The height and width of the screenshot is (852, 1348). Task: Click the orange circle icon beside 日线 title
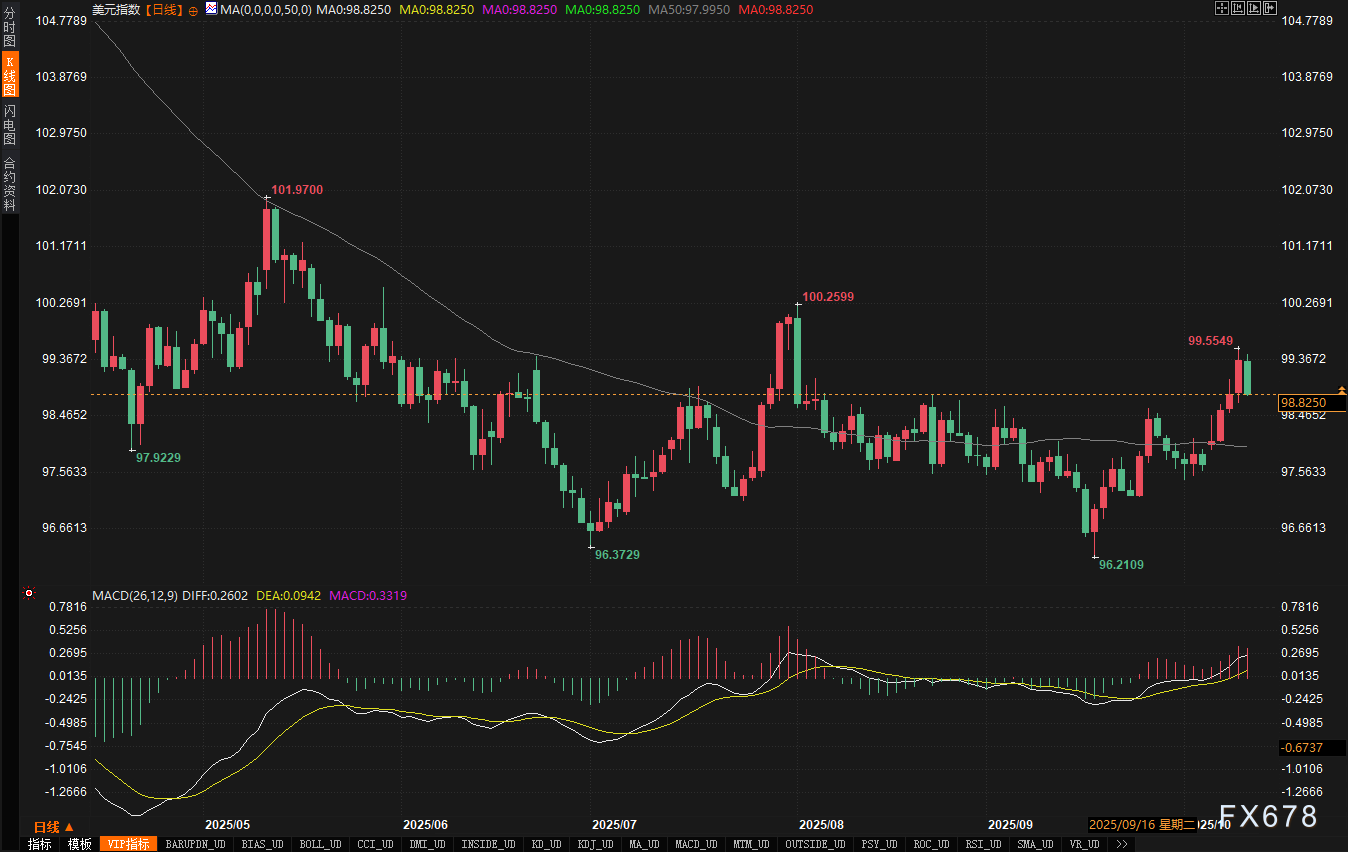[x=193, y=9]
